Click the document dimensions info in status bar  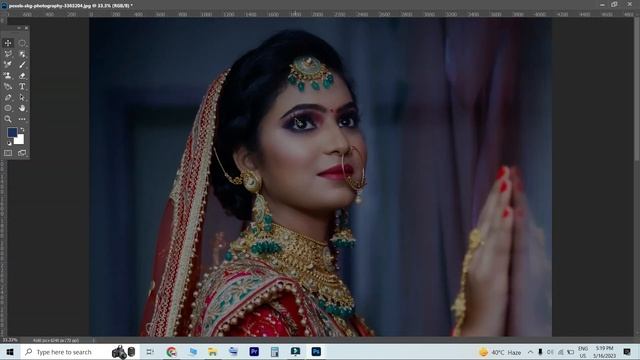pyautogui.click(x=56, y=340)
